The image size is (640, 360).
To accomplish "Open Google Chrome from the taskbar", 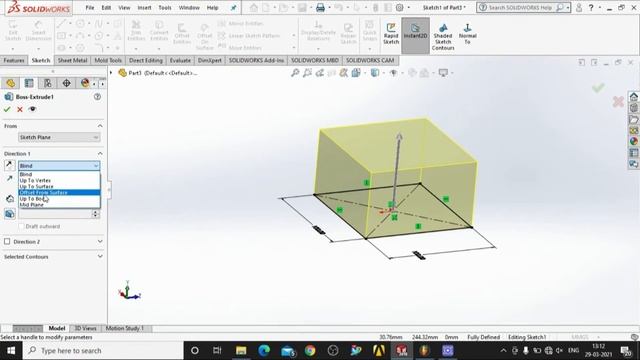I will pyautogui.click(x=310, y=351).
